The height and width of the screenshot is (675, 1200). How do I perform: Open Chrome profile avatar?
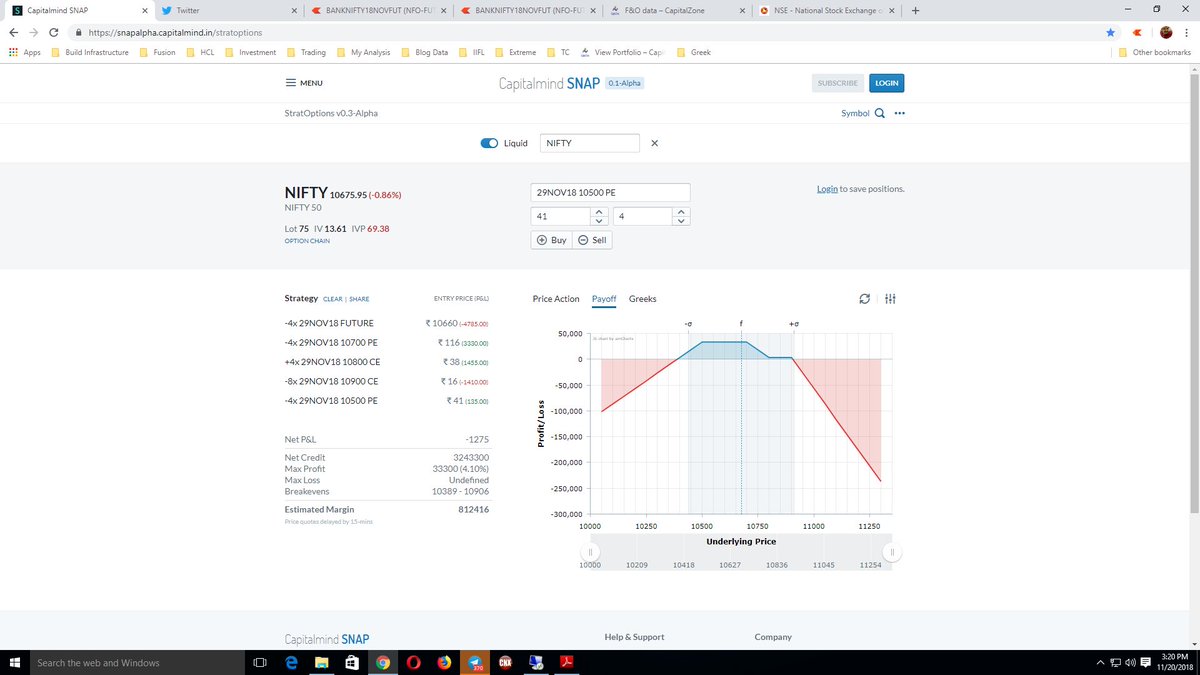click(1165, 32)
